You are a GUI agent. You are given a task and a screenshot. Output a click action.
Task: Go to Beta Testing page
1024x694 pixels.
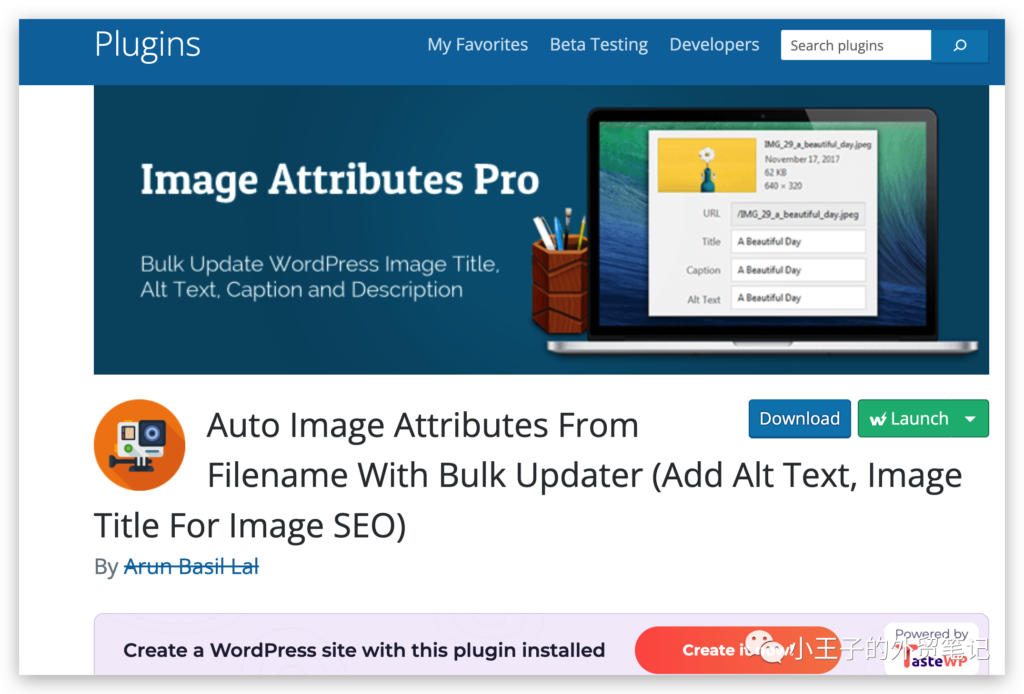pyautogui.click(x=598, y=45)
